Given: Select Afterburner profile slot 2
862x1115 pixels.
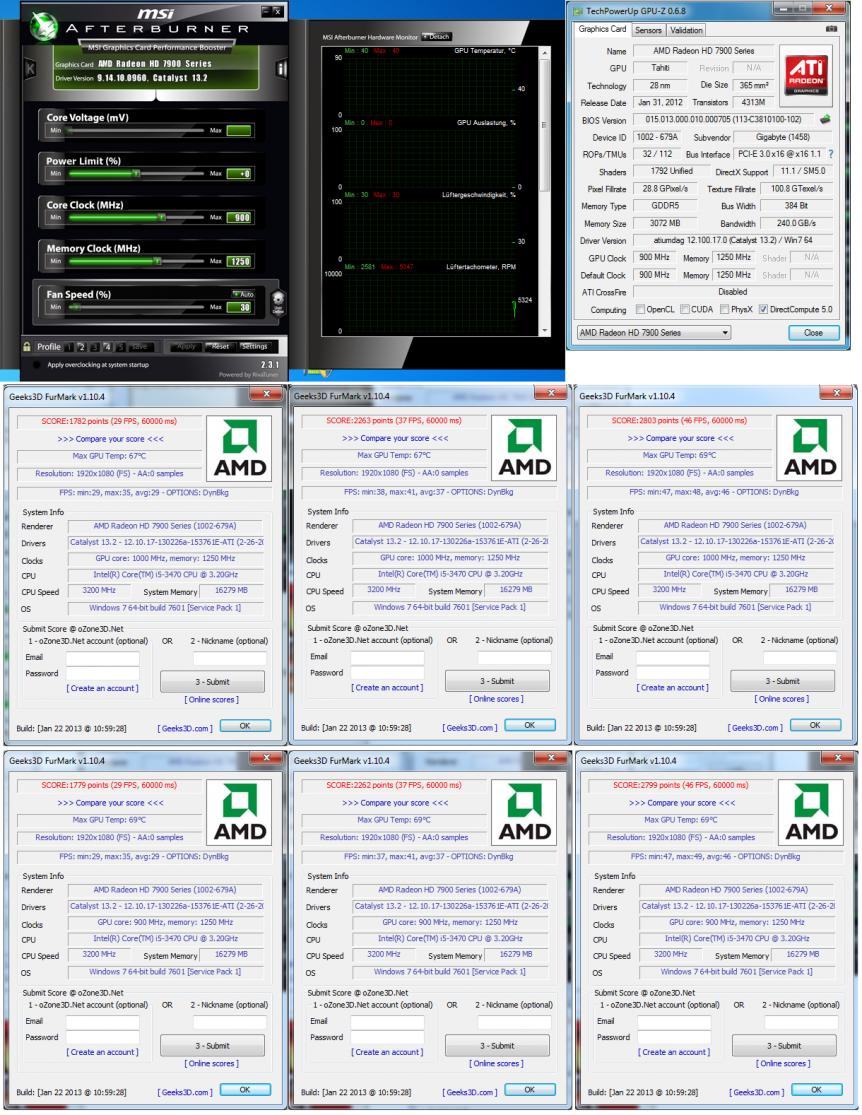Looking at the screenshot, I should coord(82,347).
